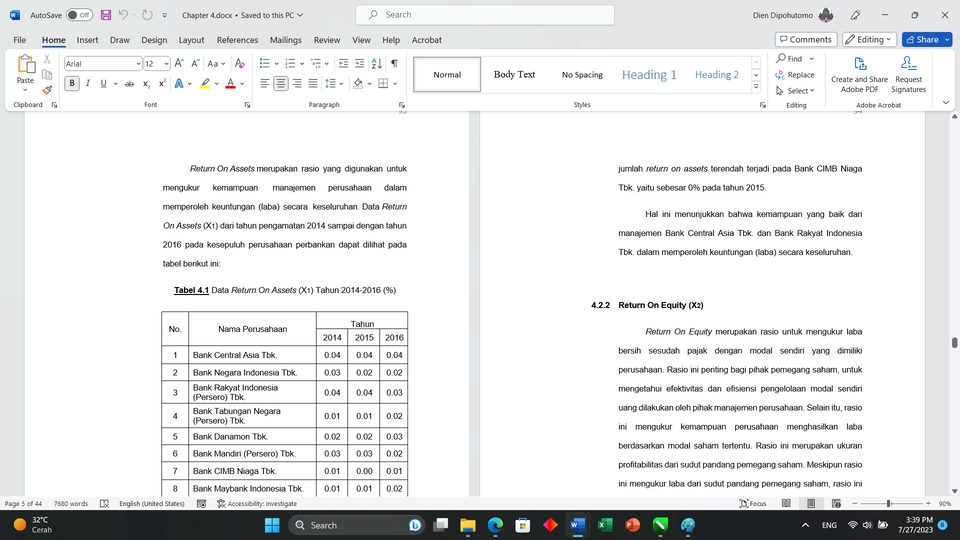This screenshot has width=960, height=540.
Task: Click the text highlight color button
Action: (x=205, y=83)
